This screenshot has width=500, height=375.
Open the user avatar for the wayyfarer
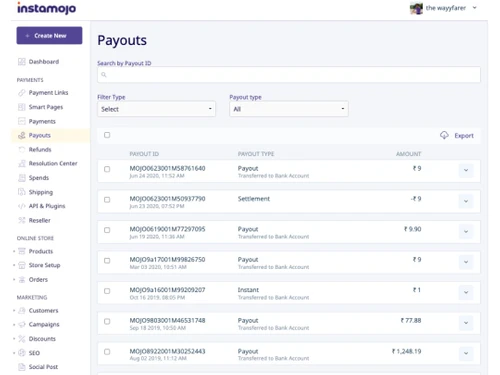(416, 8)
